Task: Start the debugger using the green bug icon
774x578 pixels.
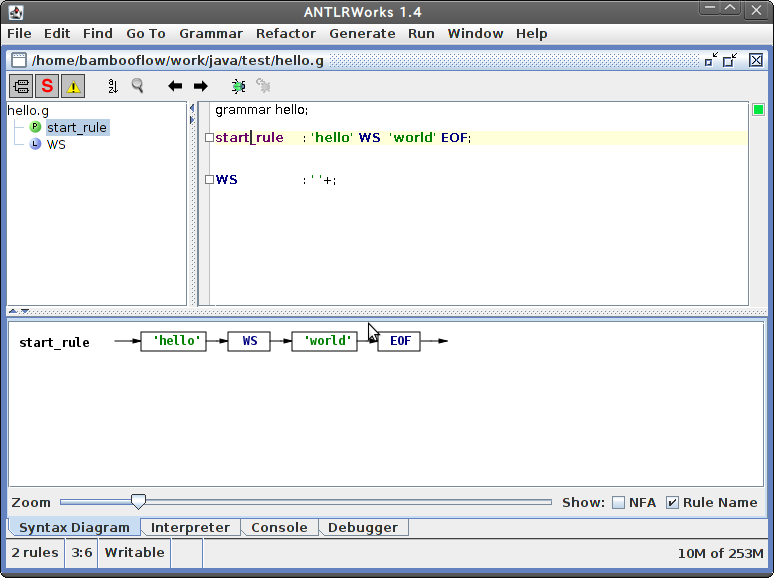Action: click(238, 86)
